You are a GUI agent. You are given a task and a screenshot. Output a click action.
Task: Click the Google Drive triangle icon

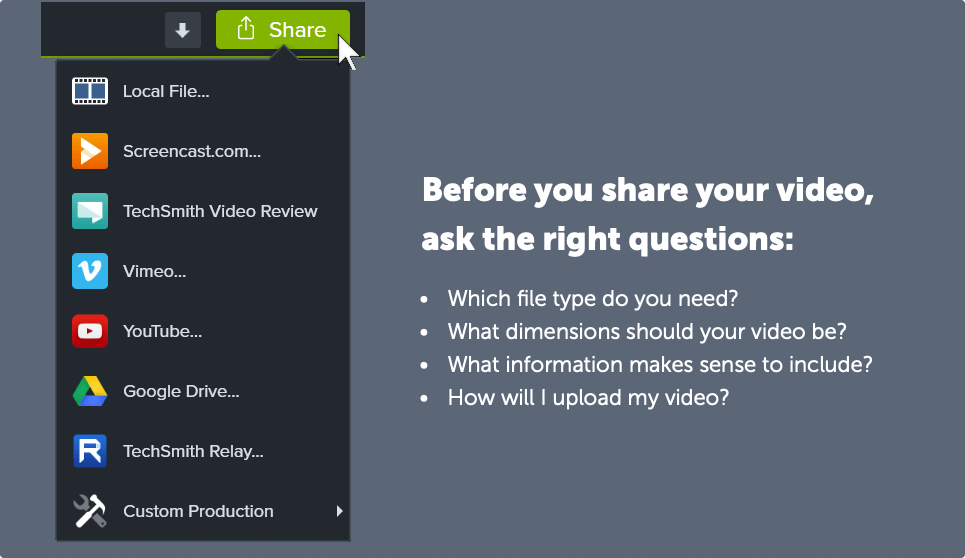pyautogui.click(x=90, y=391)
